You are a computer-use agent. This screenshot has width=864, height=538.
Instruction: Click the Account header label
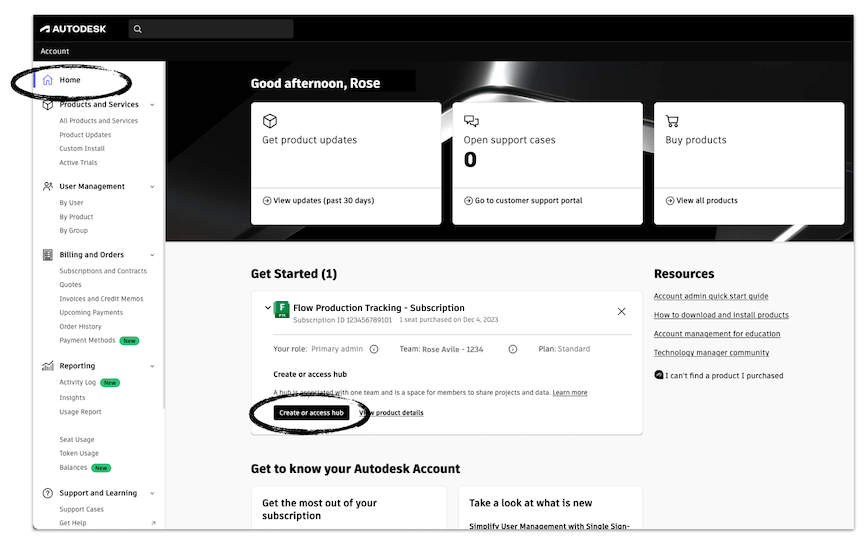55,51
